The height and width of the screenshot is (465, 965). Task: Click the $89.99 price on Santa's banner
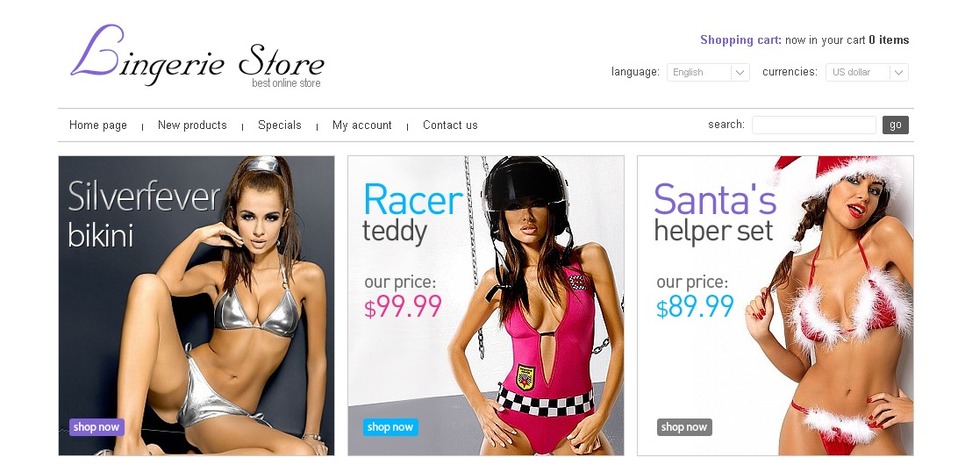(x=695, y=306)
